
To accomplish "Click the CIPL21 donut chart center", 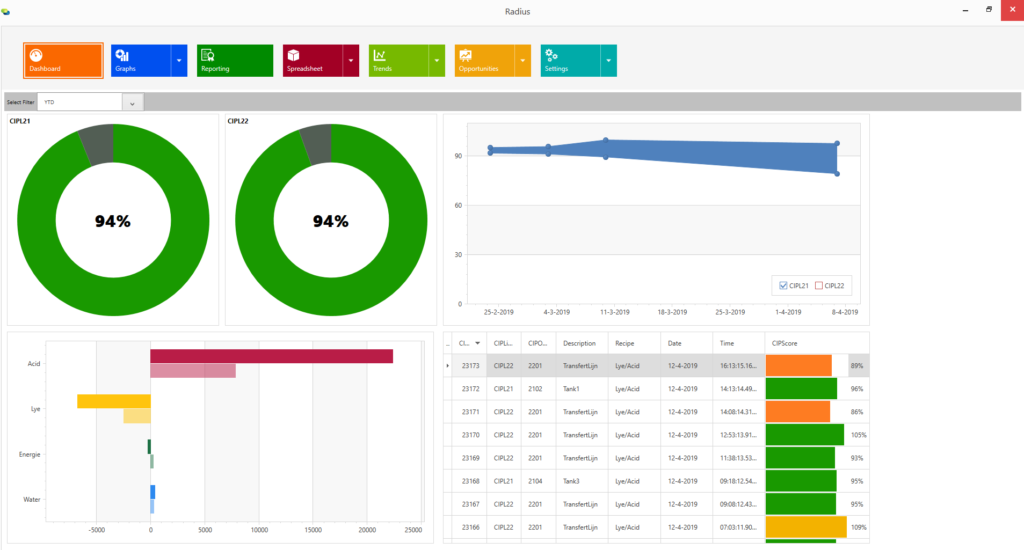I will coord(112,221).
